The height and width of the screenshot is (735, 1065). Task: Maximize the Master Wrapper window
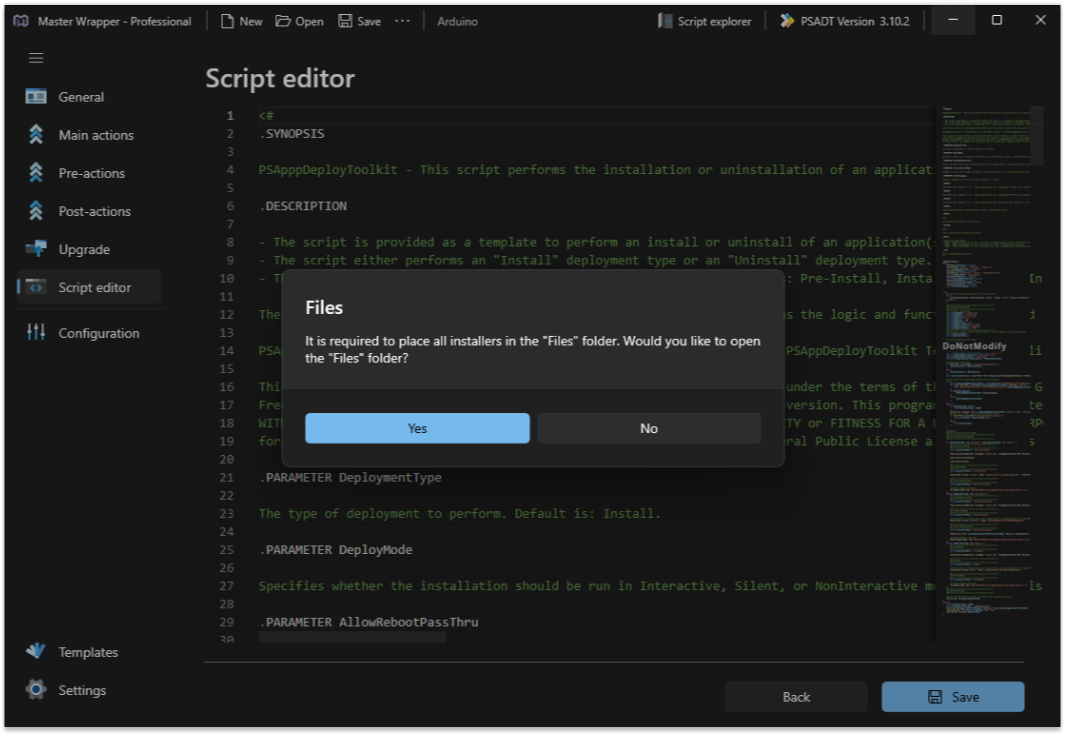(996, 20)
